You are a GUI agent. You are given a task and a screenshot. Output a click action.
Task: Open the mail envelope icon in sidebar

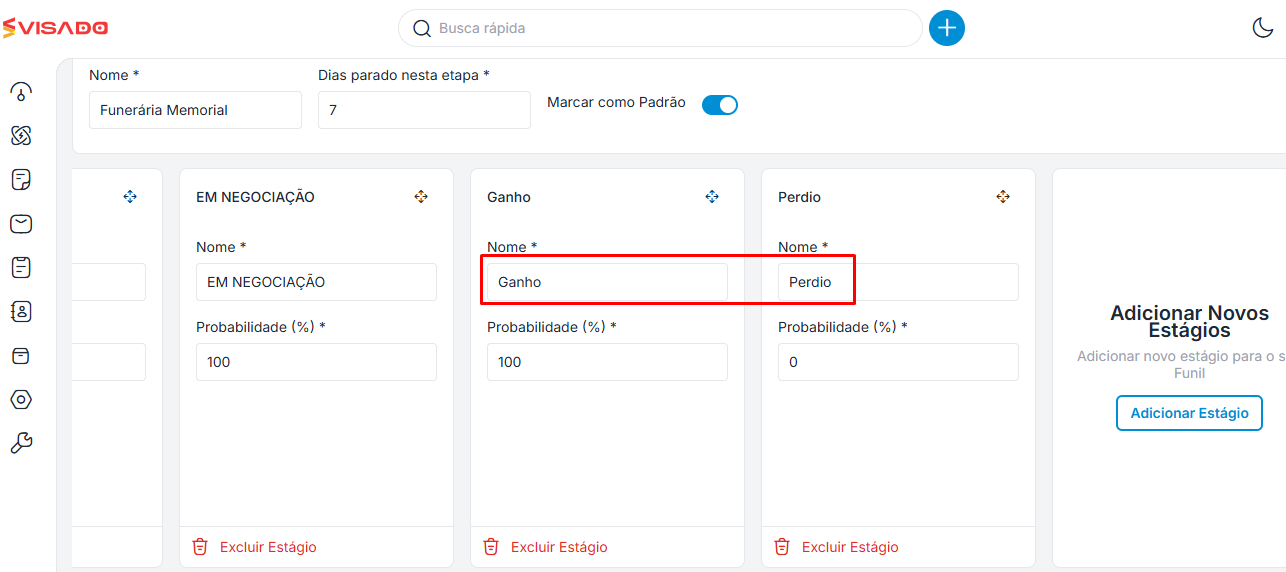(x=21, y=224)
